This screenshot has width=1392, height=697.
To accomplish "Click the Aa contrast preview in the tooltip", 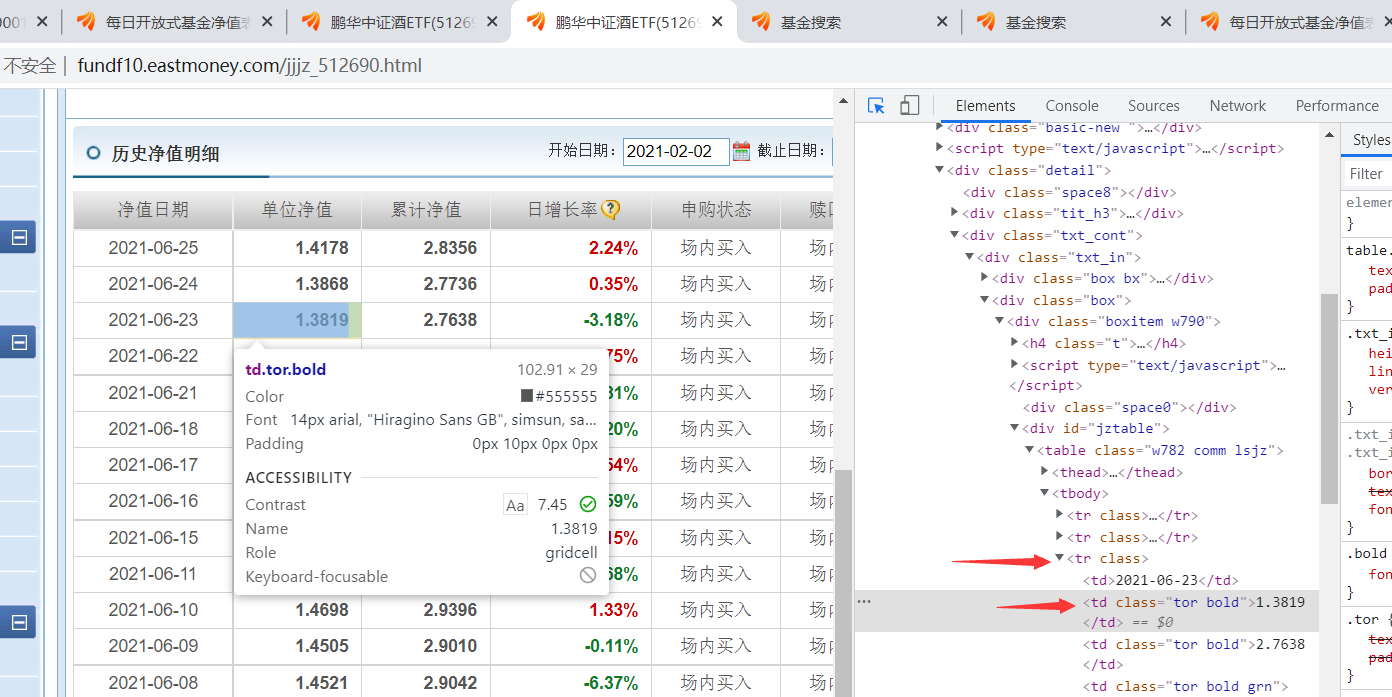I will coord(515,505).
